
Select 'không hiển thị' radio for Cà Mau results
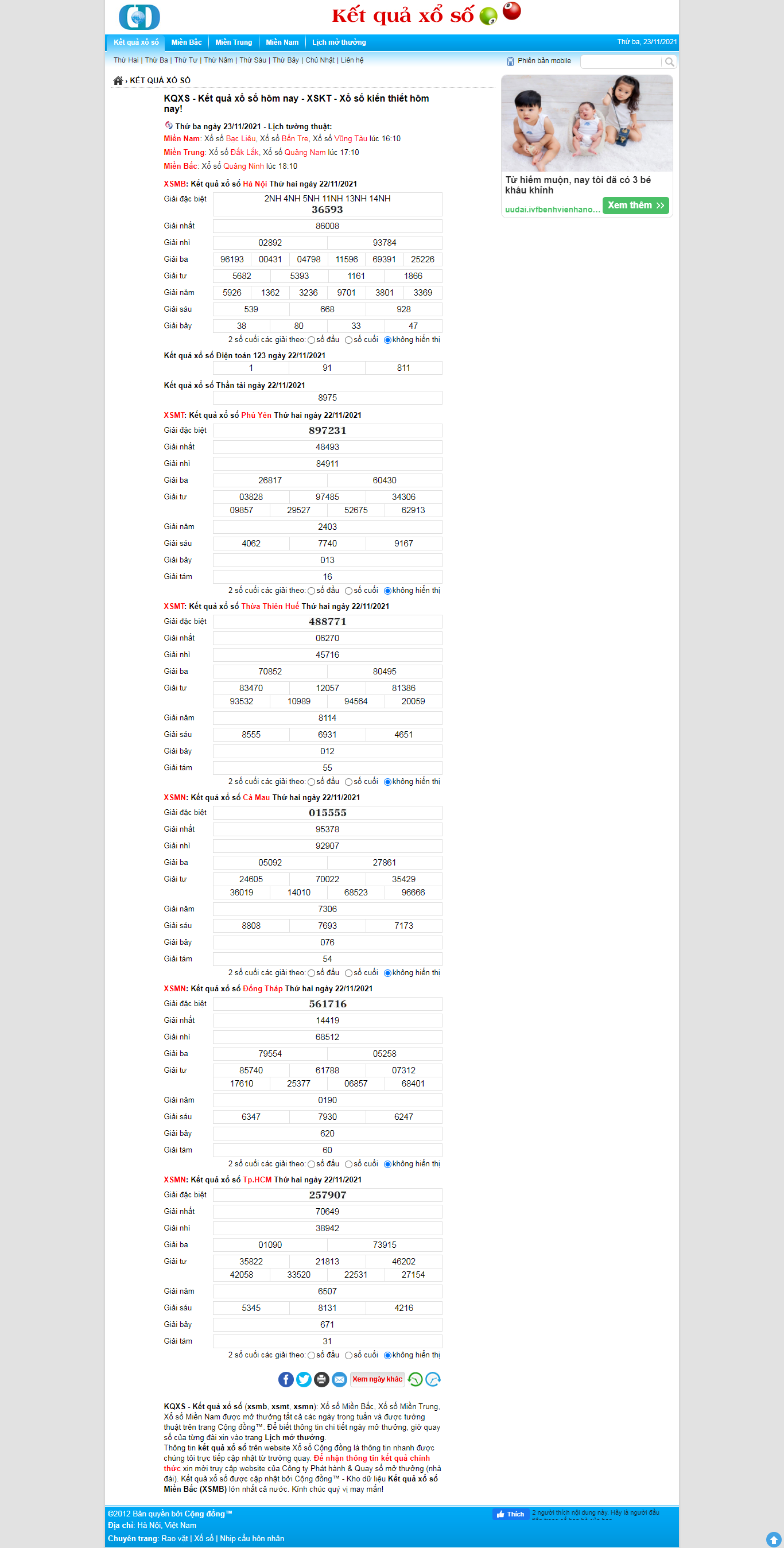(x=387, y=973)
